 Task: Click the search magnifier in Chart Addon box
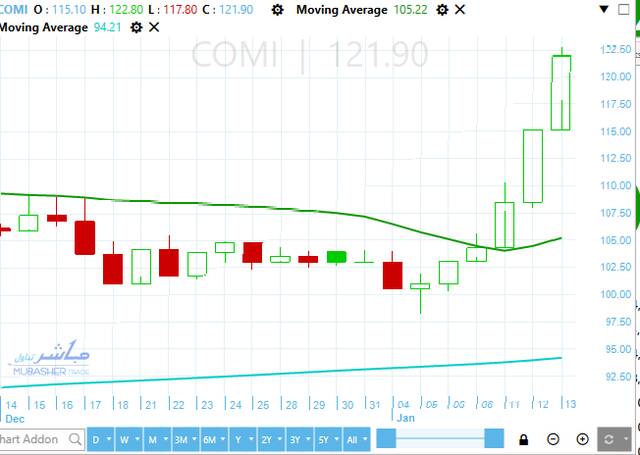(x=76, y=439)
